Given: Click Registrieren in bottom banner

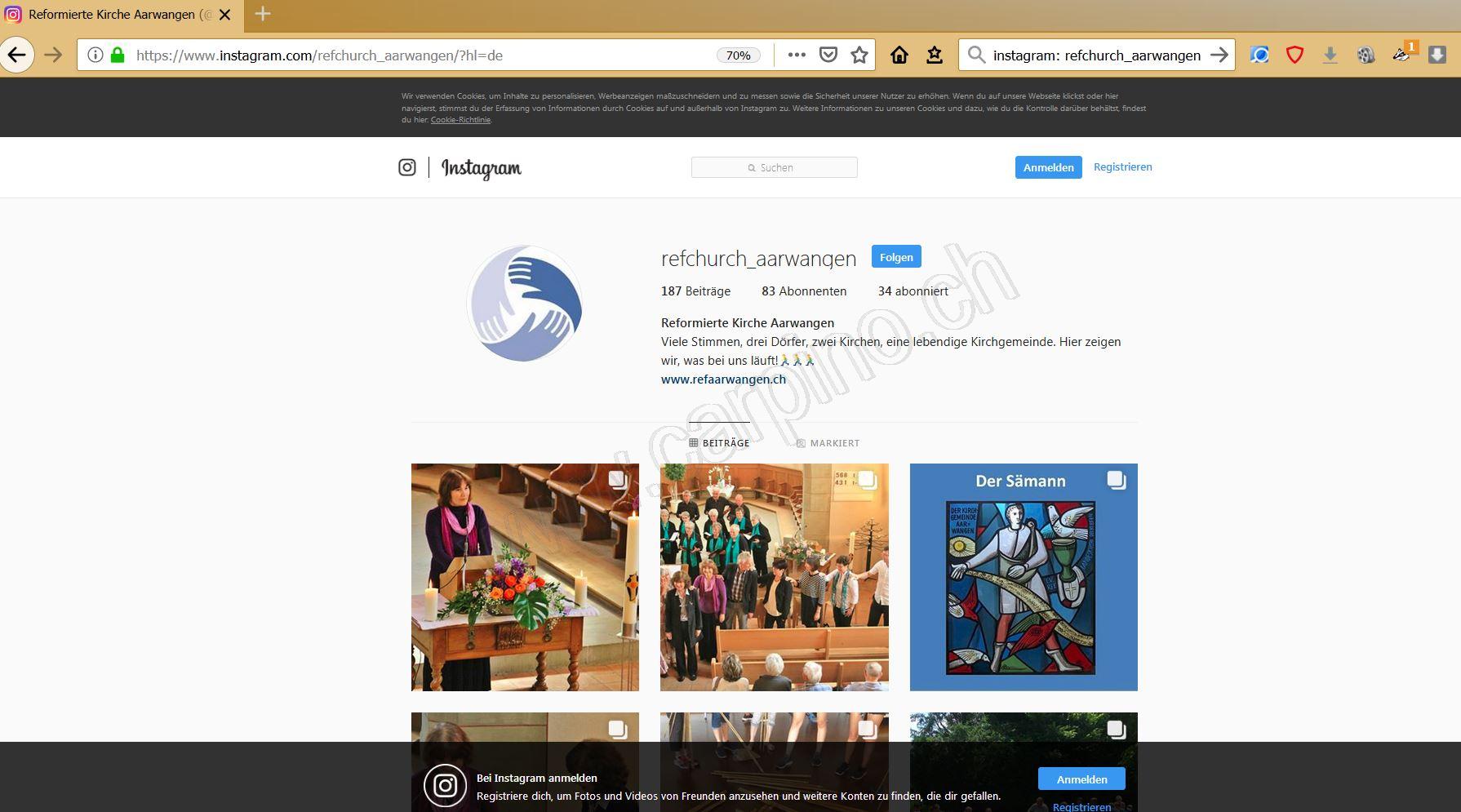Looking at the screenshot, I should tap(1081, 807).
